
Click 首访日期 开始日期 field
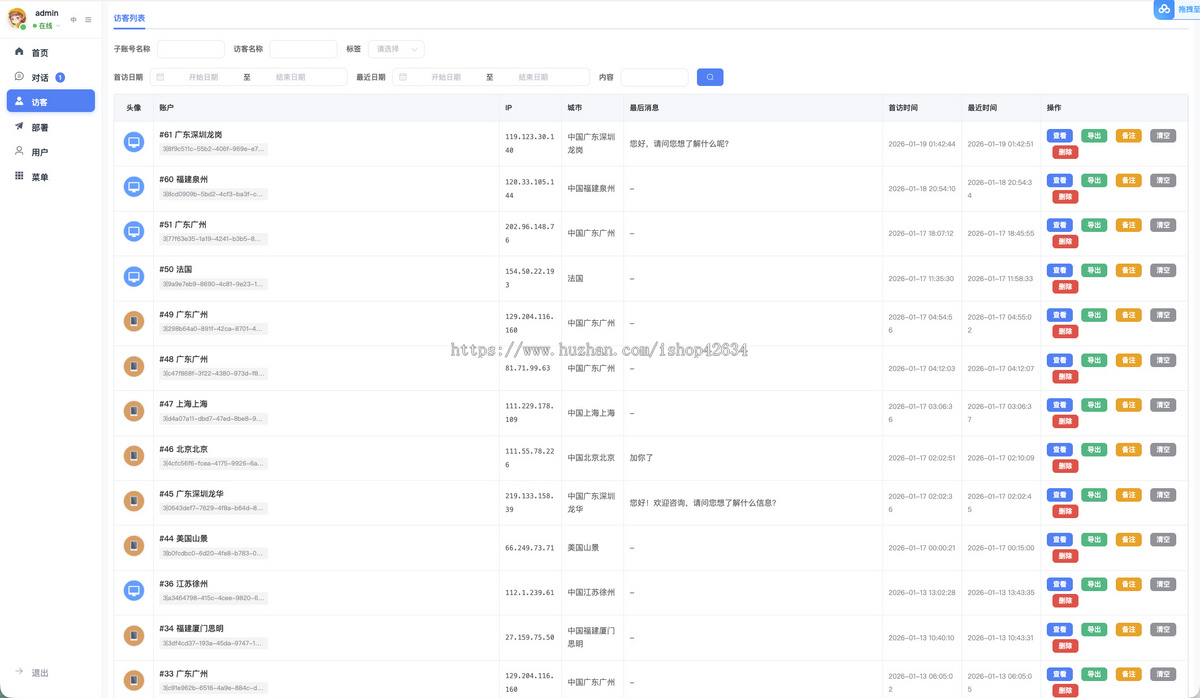pos(203,77)
